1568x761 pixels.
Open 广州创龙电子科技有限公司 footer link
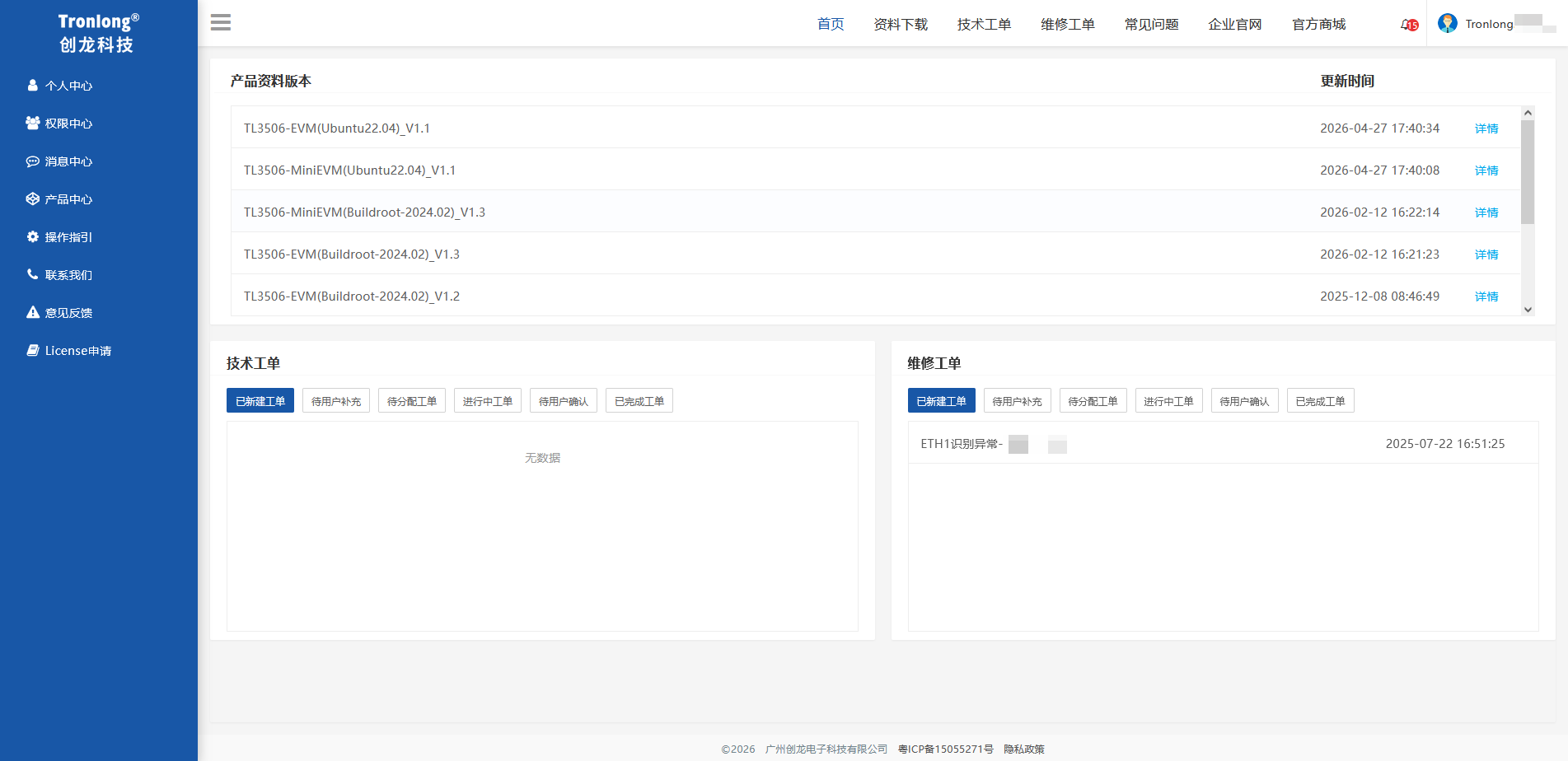(826, 749)
